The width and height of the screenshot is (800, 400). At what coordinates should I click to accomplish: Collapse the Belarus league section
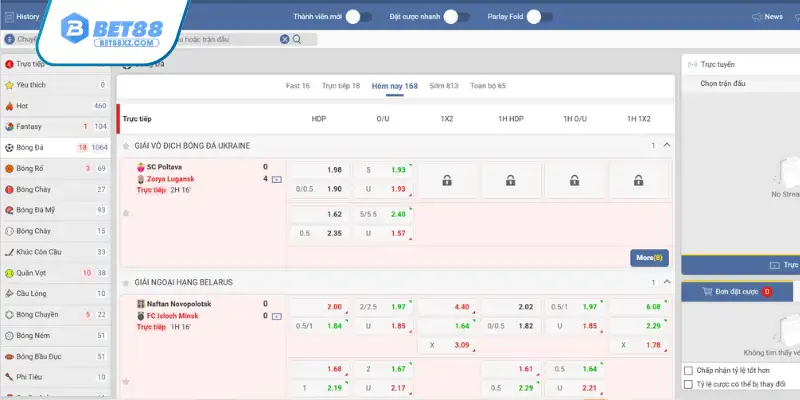pyautogui.click(x=667, y=283)
